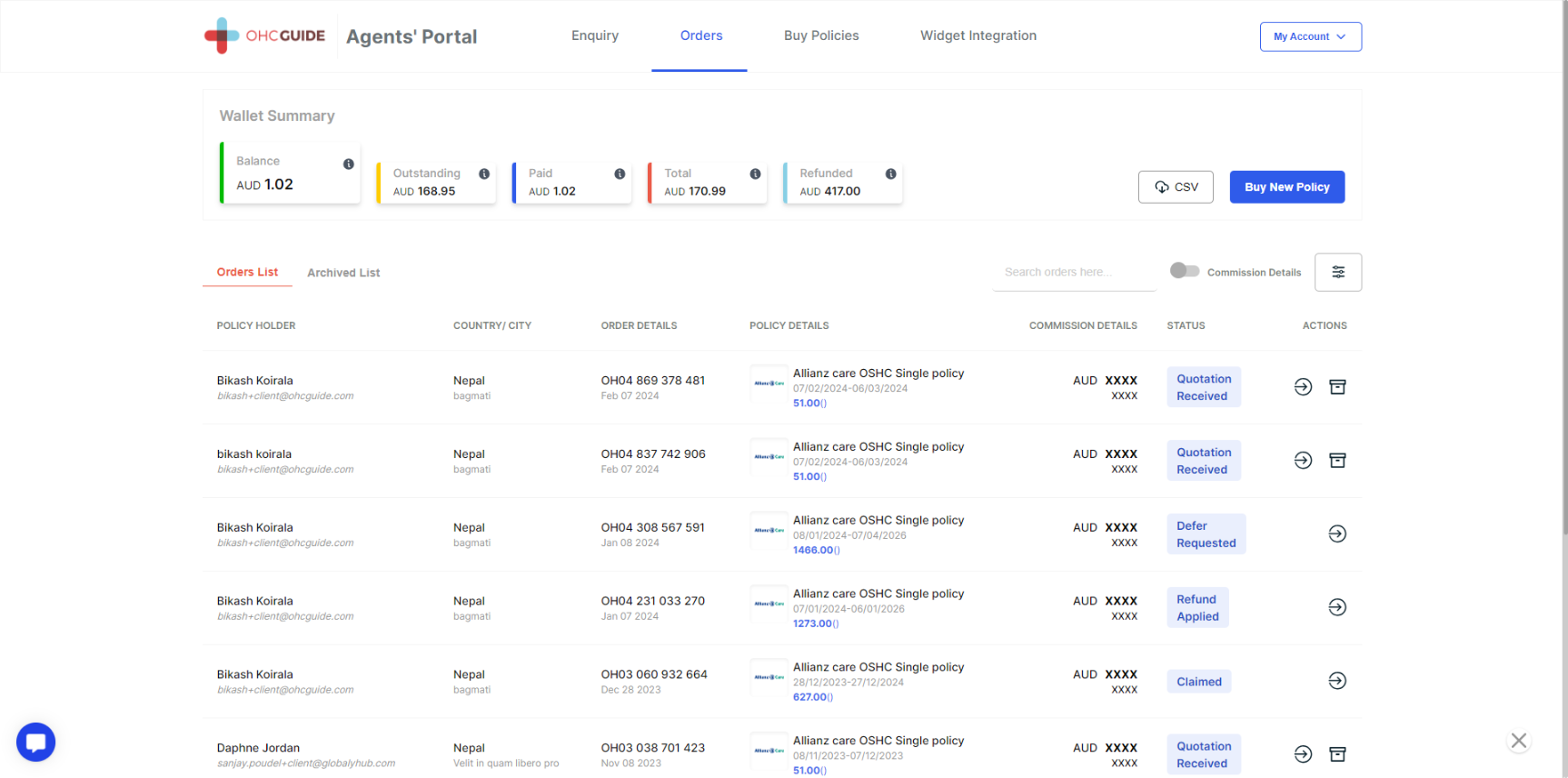Image resolution: width=1568 pixels, height=778 pixels.
Task: Open the chat support bubble
Action: [36, 742]
